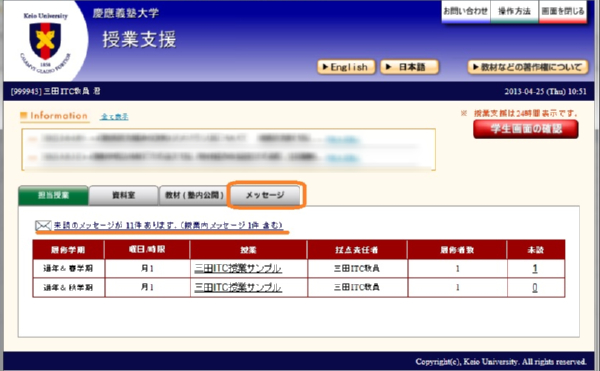
Task: Click the 履修学期 column header
Action: 68,250
